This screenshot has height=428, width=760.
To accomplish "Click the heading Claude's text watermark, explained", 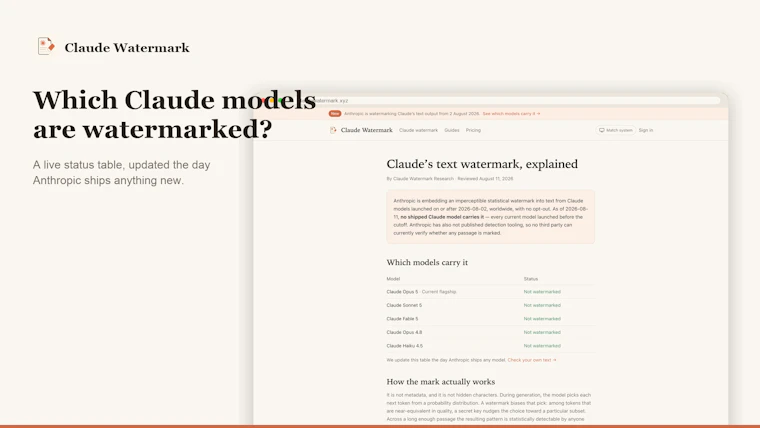I will [482, 164].
